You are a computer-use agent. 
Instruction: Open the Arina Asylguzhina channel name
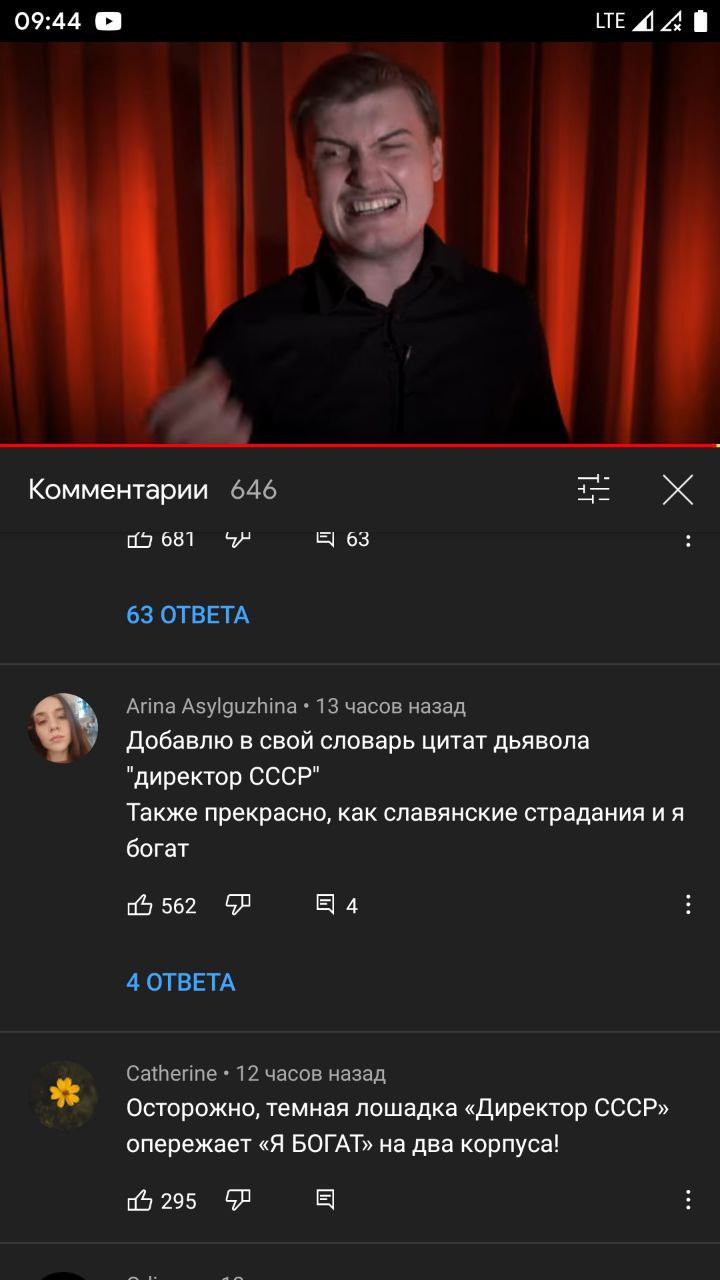211,706
